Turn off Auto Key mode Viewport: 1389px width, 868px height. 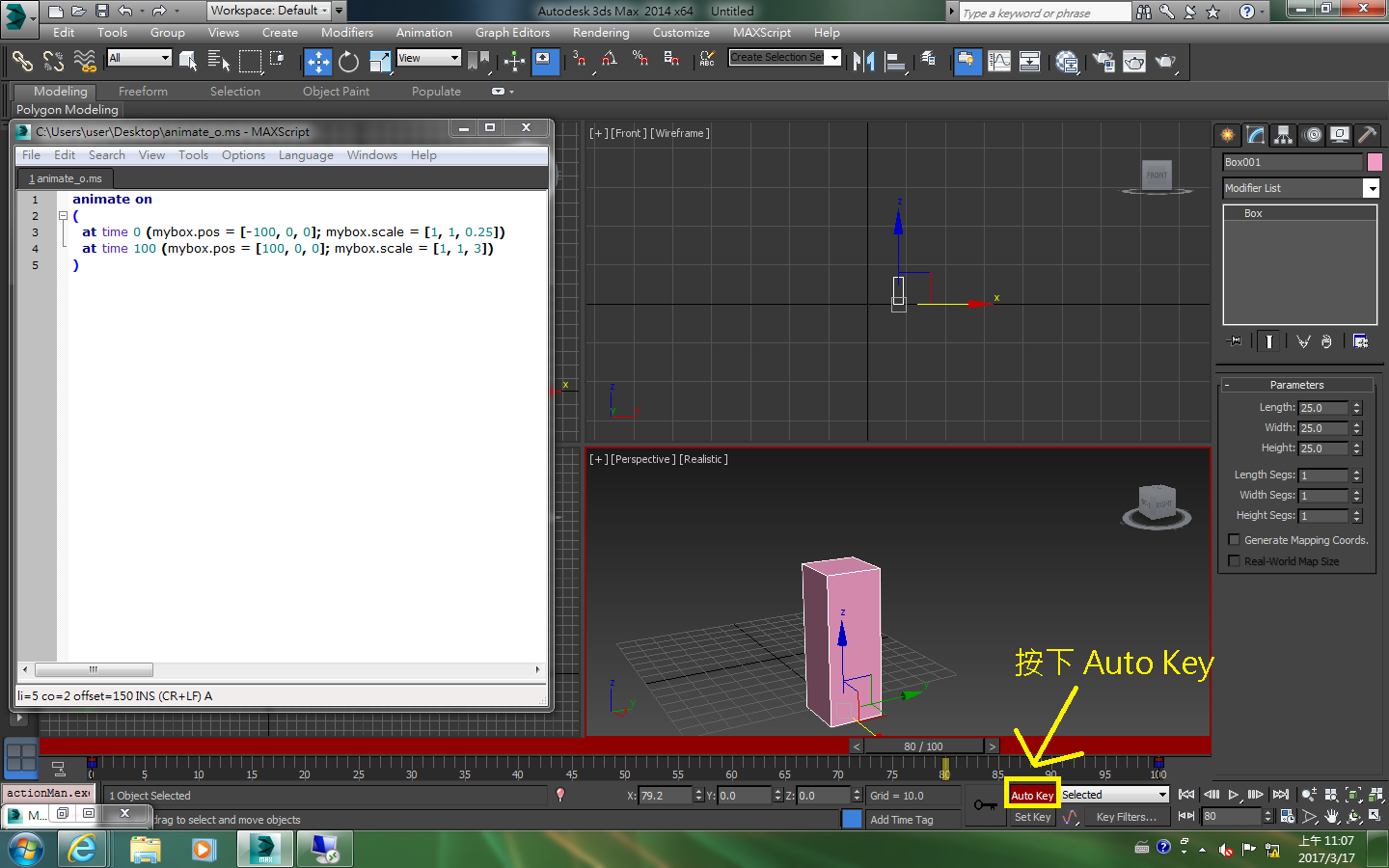(x=1032, y=795)
